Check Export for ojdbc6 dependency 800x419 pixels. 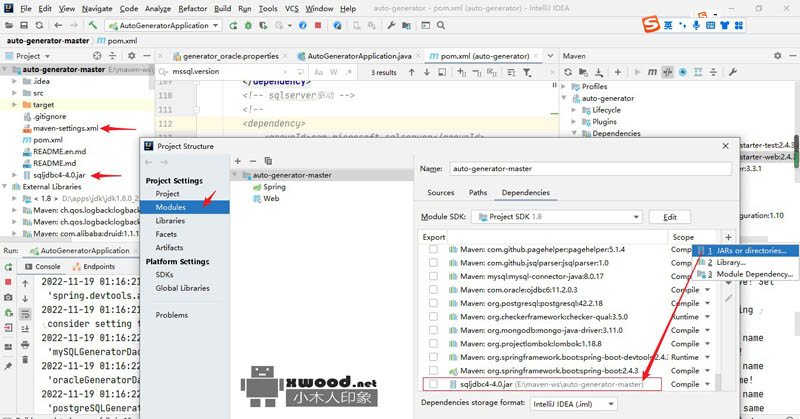(x=433, y=289)
